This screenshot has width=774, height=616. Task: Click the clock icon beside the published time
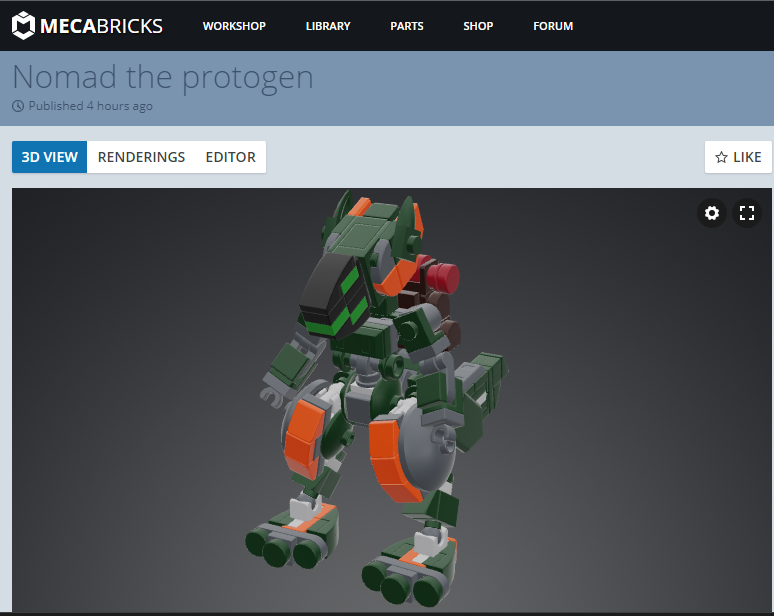pyautogui.click(x=18, y=106)
